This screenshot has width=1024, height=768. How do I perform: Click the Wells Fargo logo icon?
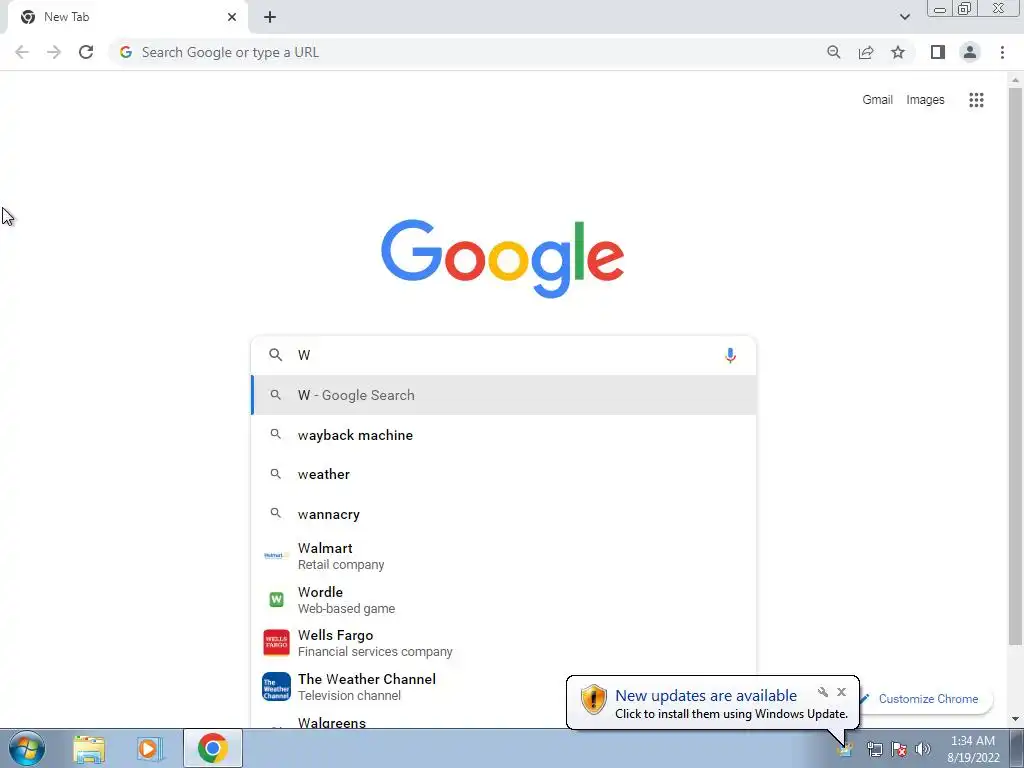276,643
